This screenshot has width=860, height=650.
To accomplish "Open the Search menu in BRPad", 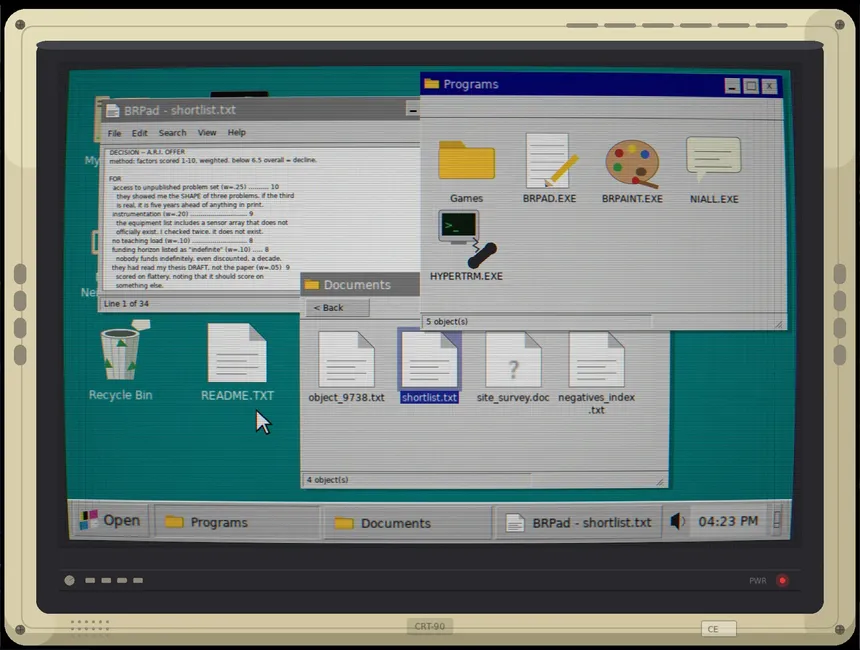I will click(x=172, y=133).
